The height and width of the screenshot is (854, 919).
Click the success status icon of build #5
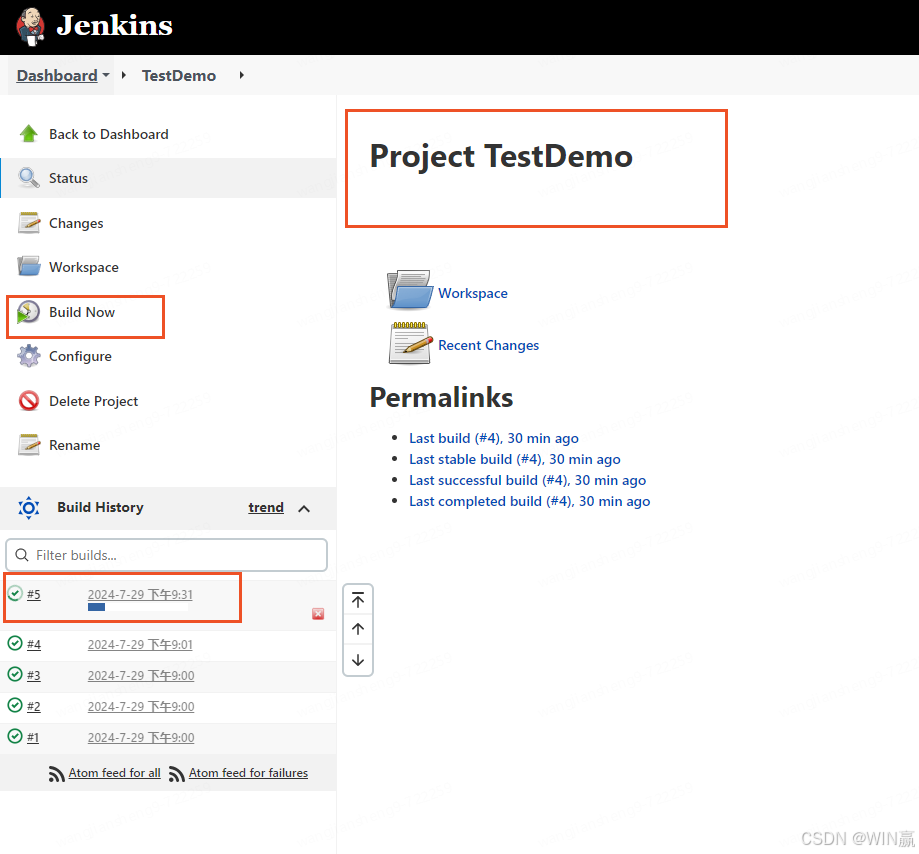coord(15,593)
